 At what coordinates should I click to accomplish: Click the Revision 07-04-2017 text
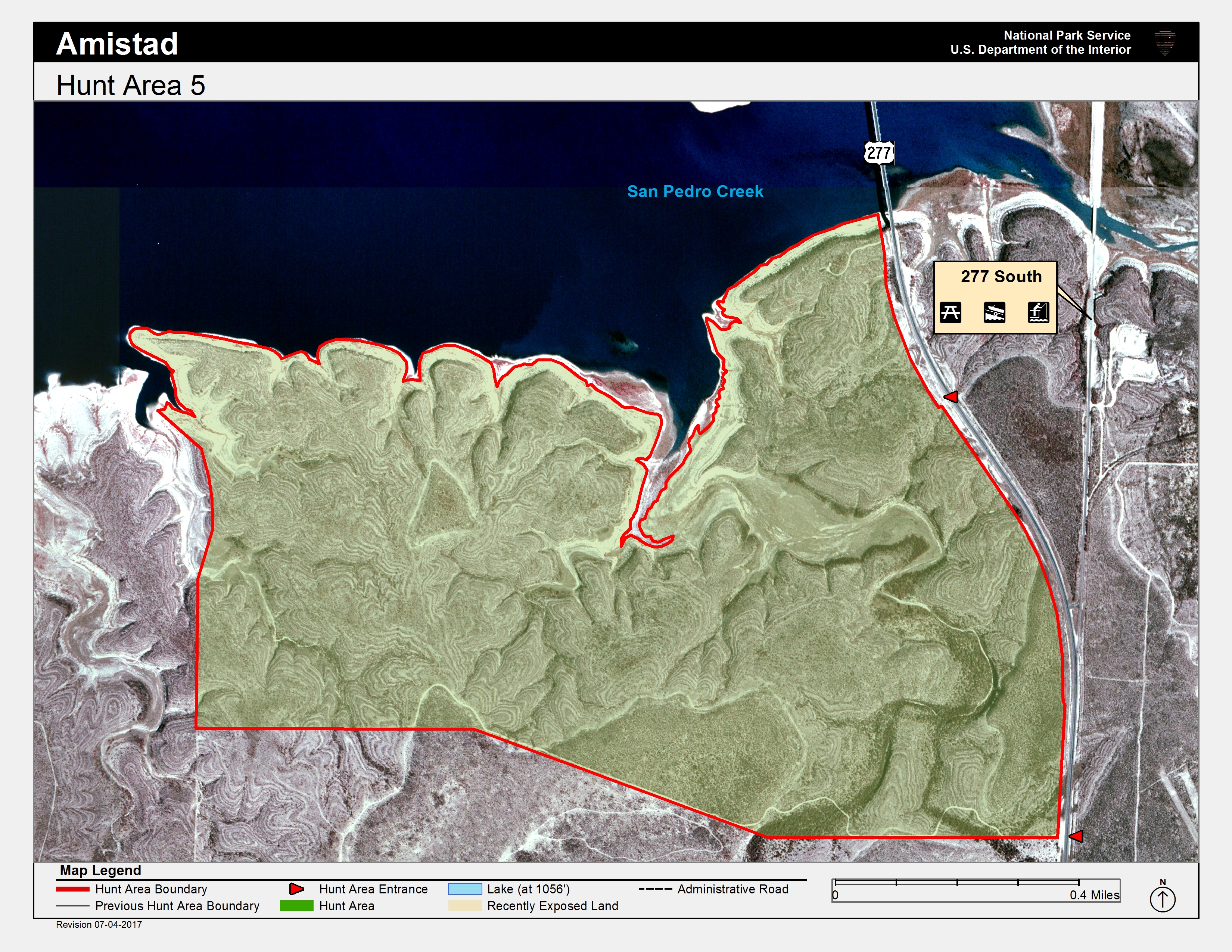pos(99,924)
